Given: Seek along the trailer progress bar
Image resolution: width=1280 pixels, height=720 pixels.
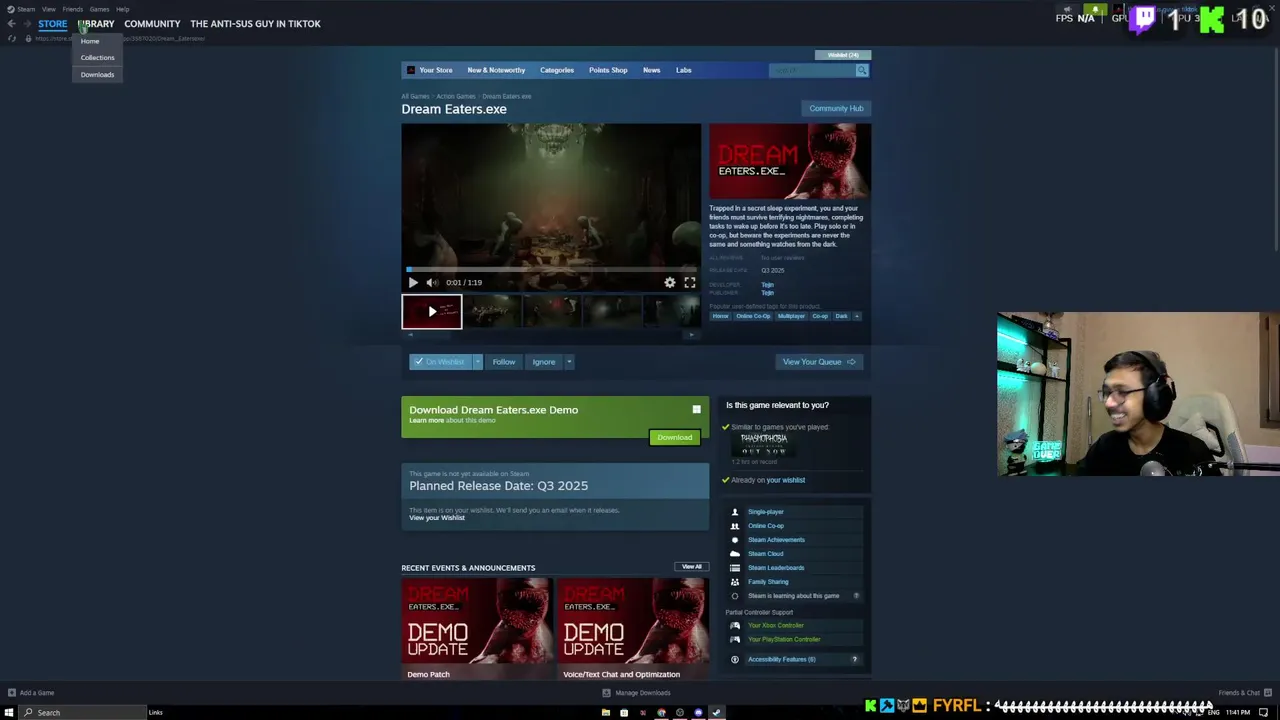Looking at the screenshot, I should 551,270.
